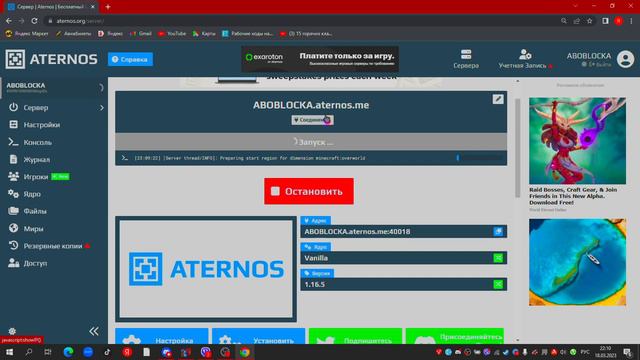
Task: Open the Серверы servers list
Action: point(466,59)
